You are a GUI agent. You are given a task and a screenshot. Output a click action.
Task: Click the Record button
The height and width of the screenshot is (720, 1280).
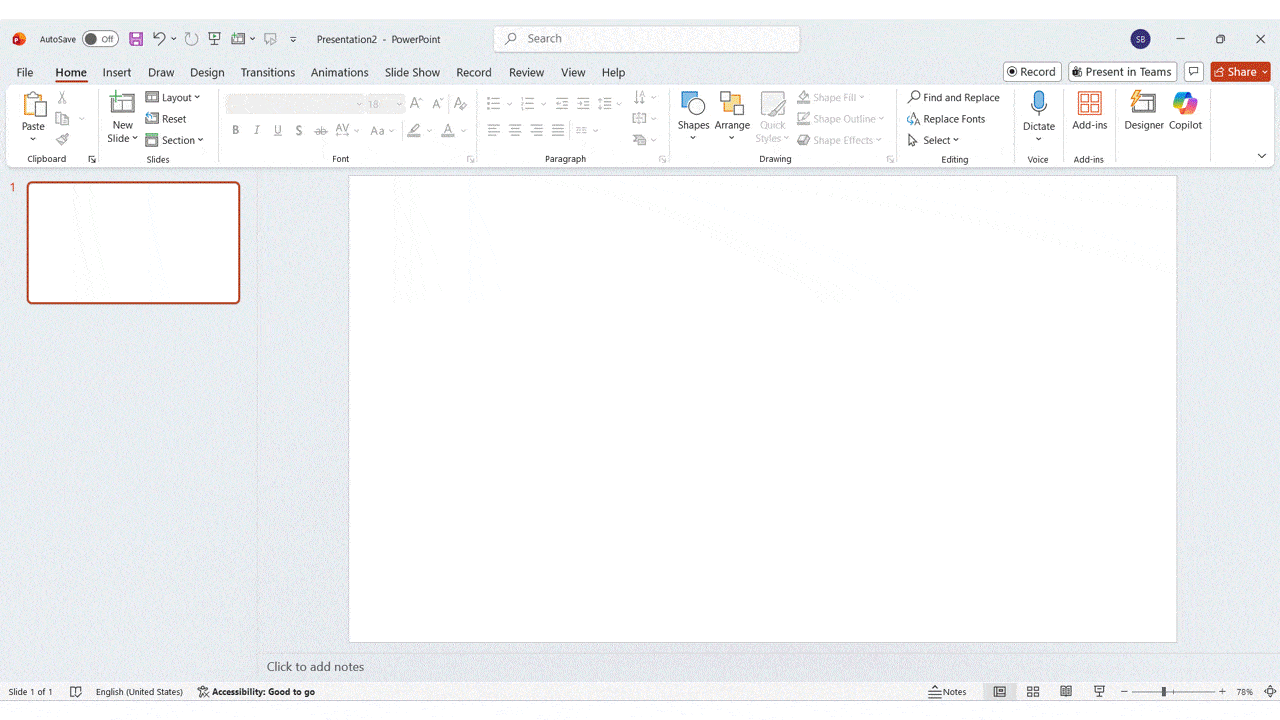click(1031, 71)
